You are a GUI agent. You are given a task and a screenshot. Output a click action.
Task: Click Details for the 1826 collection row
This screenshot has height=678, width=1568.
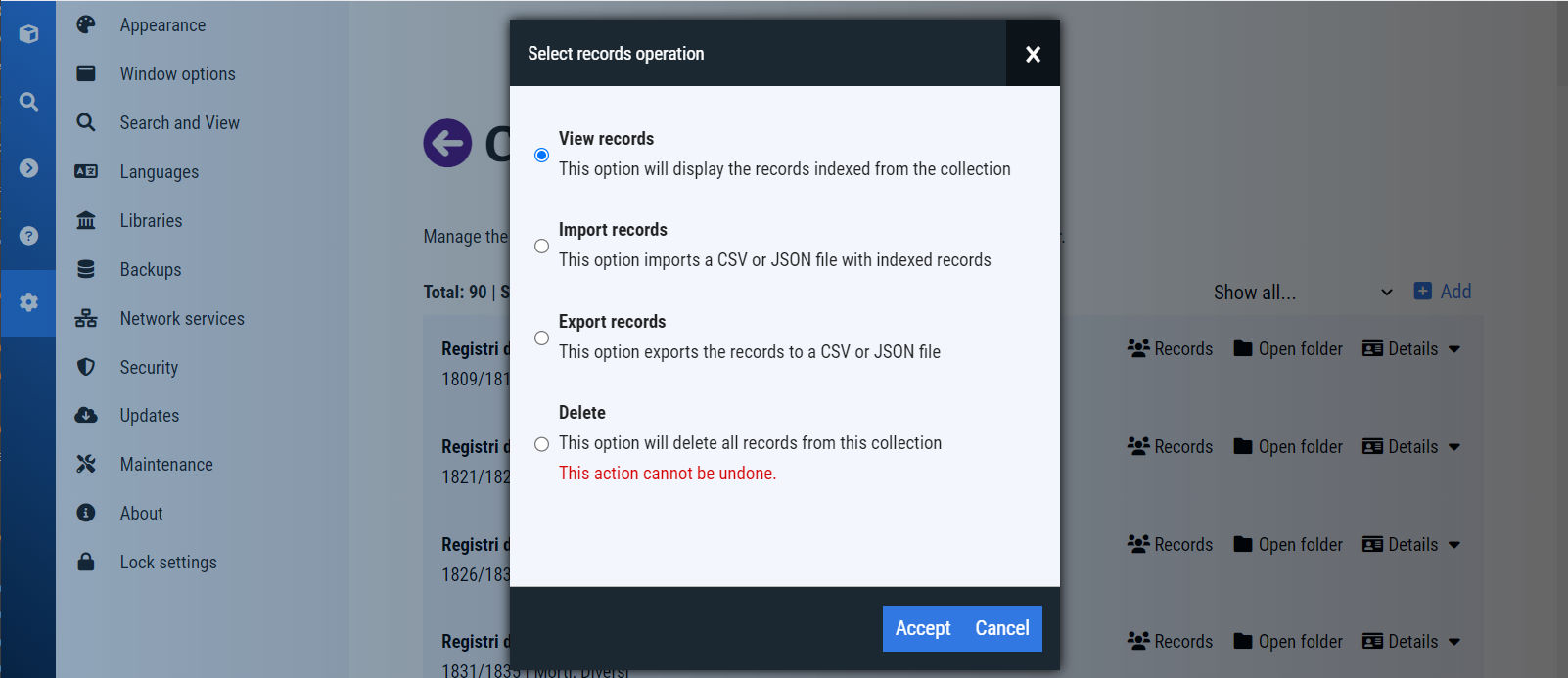1401,545
